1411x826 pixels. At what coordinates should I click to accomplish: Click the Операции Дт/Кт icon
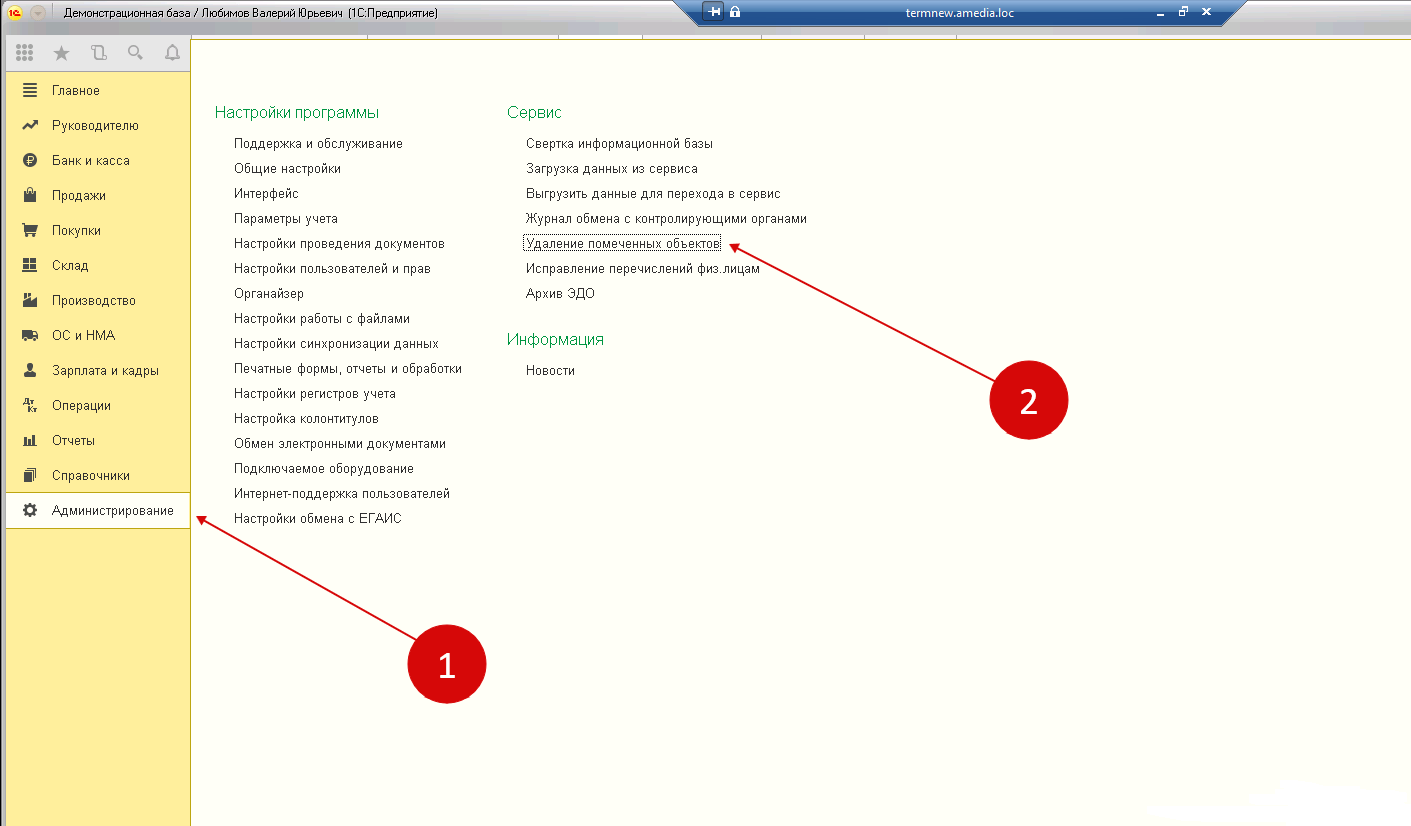[x=30, y=405]
